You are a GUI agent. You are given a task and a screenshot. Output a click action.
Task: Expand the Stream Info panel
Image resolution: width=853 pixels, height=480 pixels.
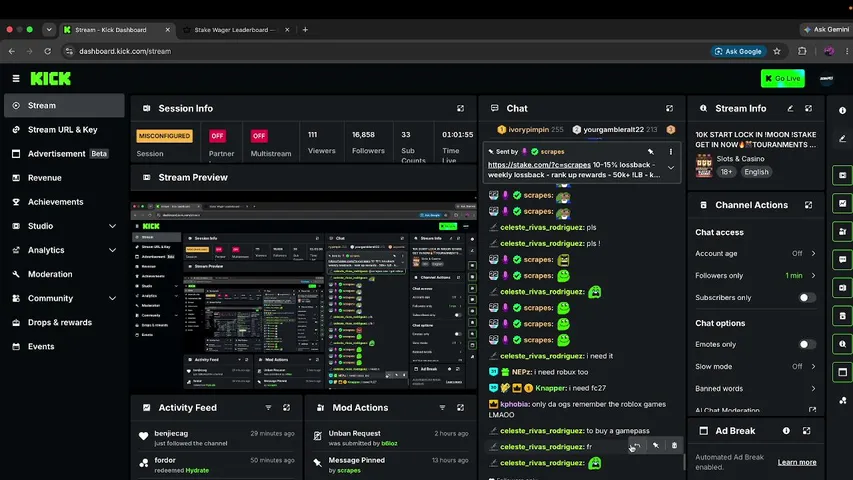click(808, 108)
